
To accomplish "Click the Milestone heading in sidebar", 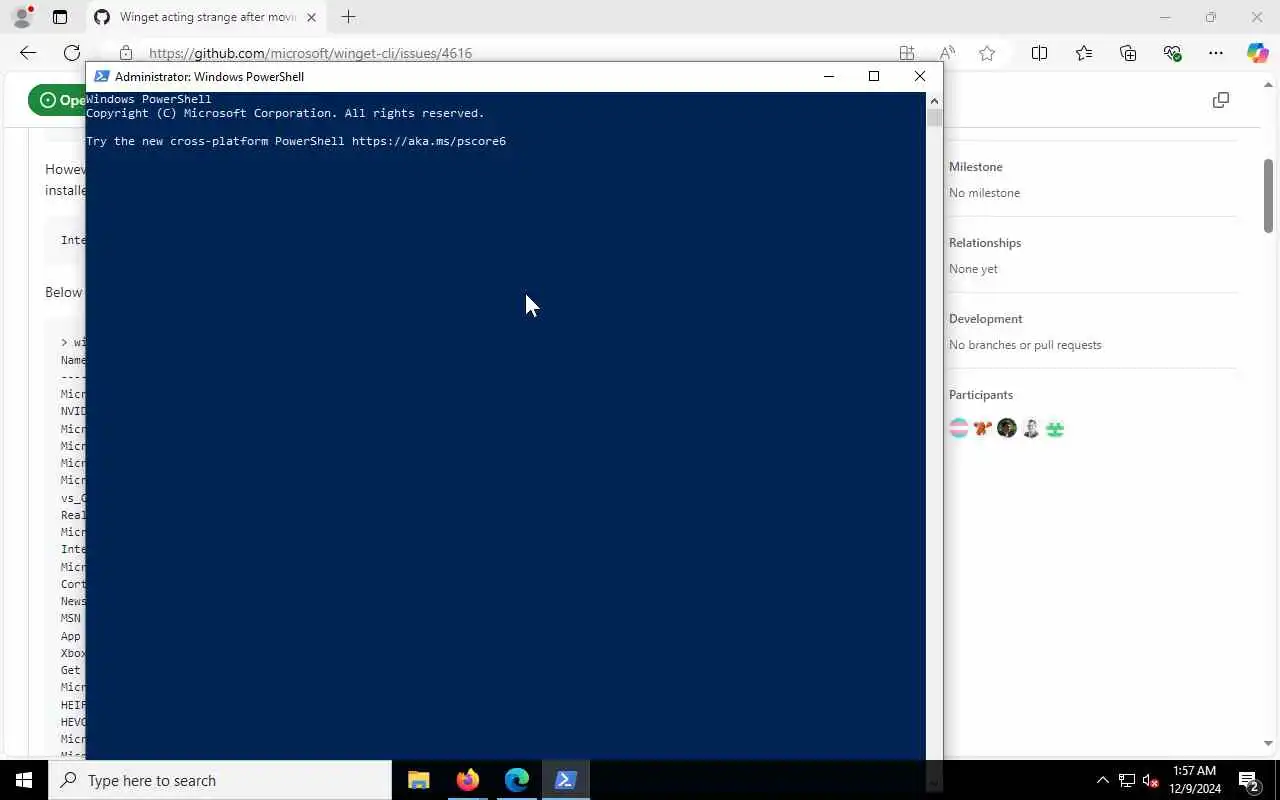I will coord(975,167).
